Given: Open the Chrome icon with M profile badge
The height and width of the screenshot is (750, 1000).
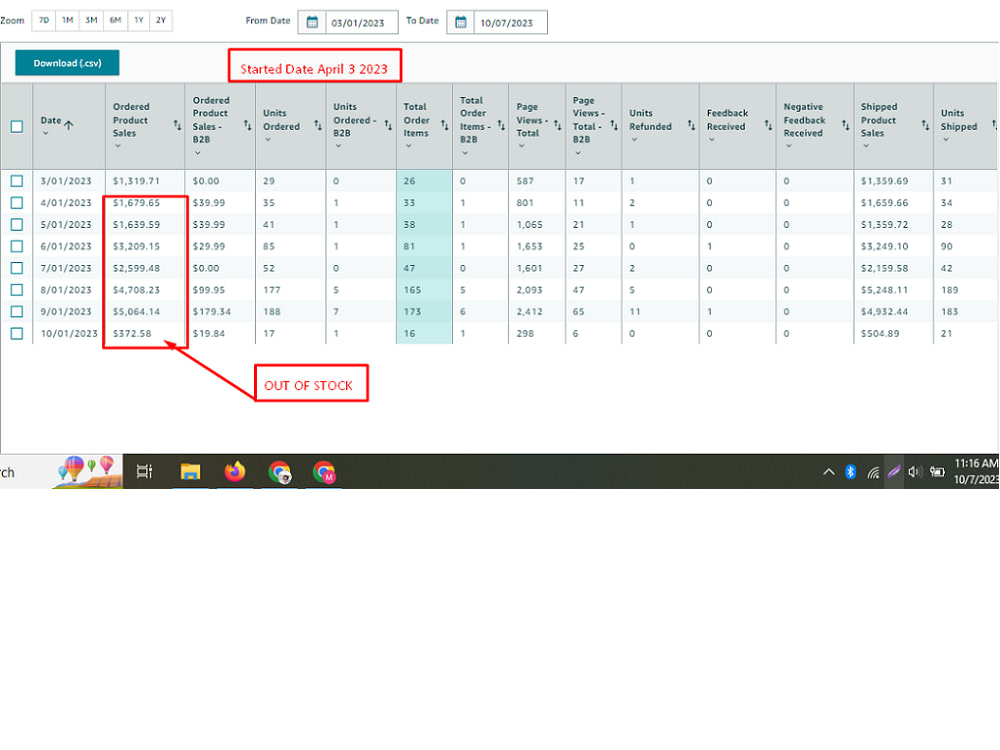Looking at the screenshot, I should coord(324,472).
